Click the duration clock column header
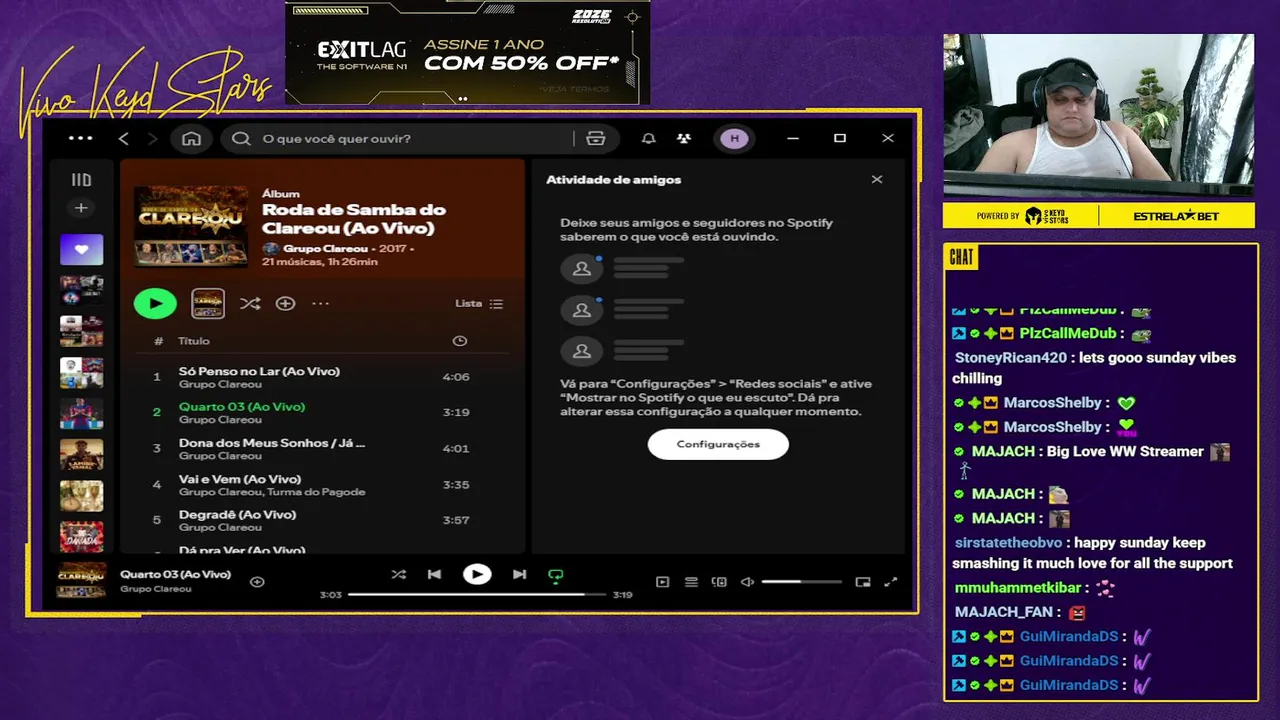This screenshot has height=720, width=1280. pyautogui.click(x=460, y=341)
